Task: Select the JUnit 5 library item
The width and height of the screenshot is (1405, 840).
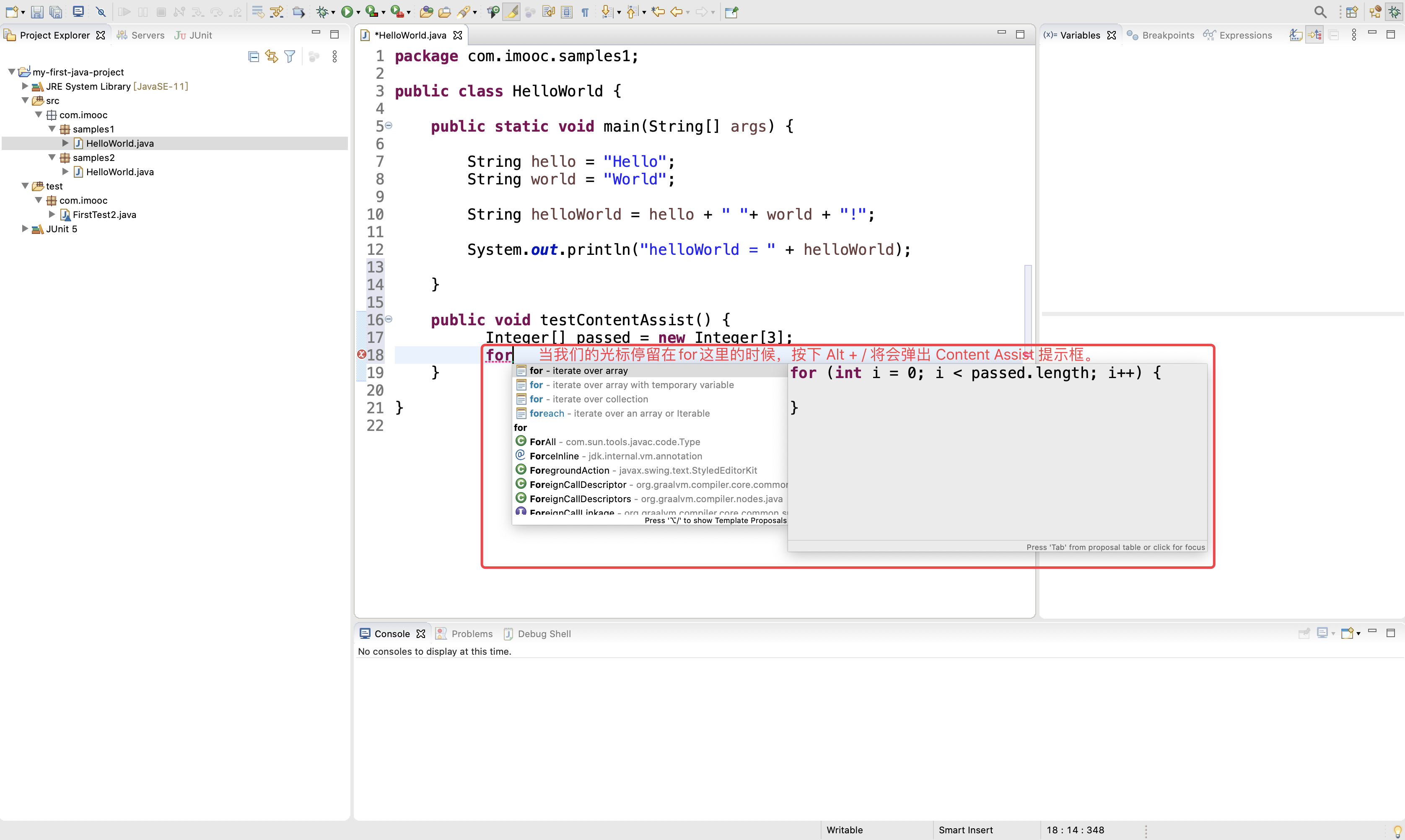Action: click(61, 229)
